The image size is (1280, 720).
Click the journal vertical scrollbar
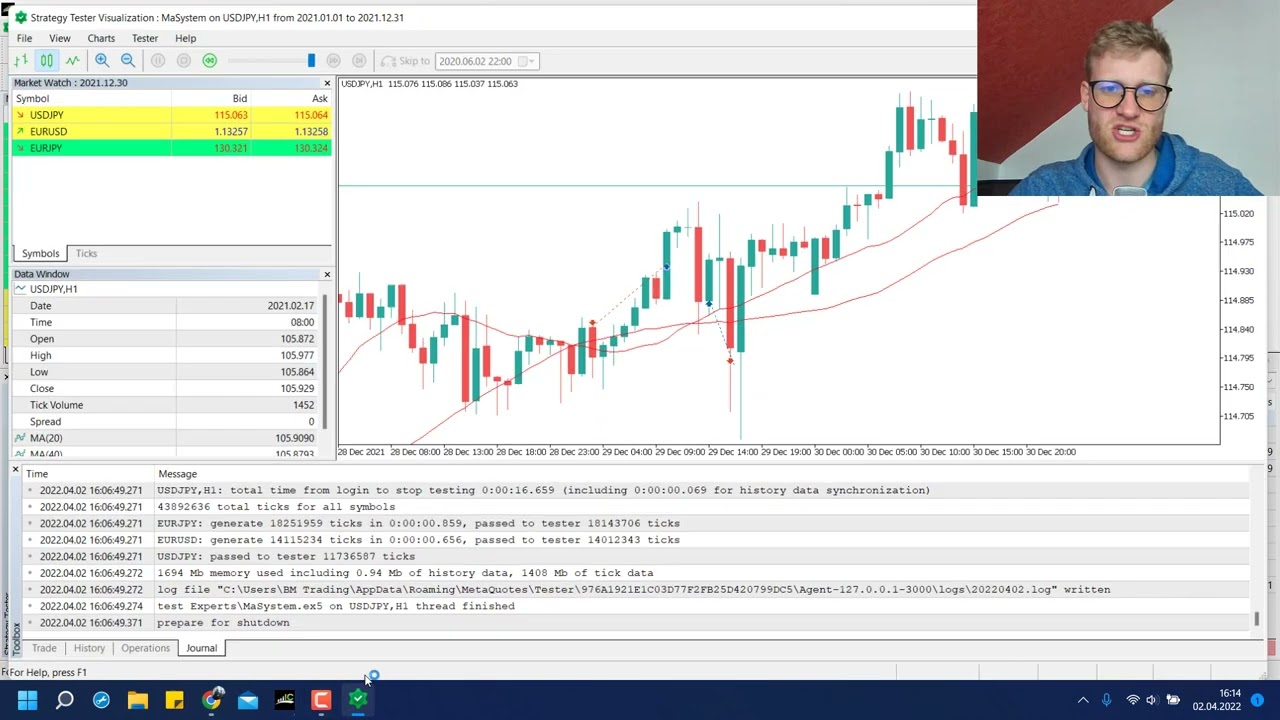(1257, 619)
